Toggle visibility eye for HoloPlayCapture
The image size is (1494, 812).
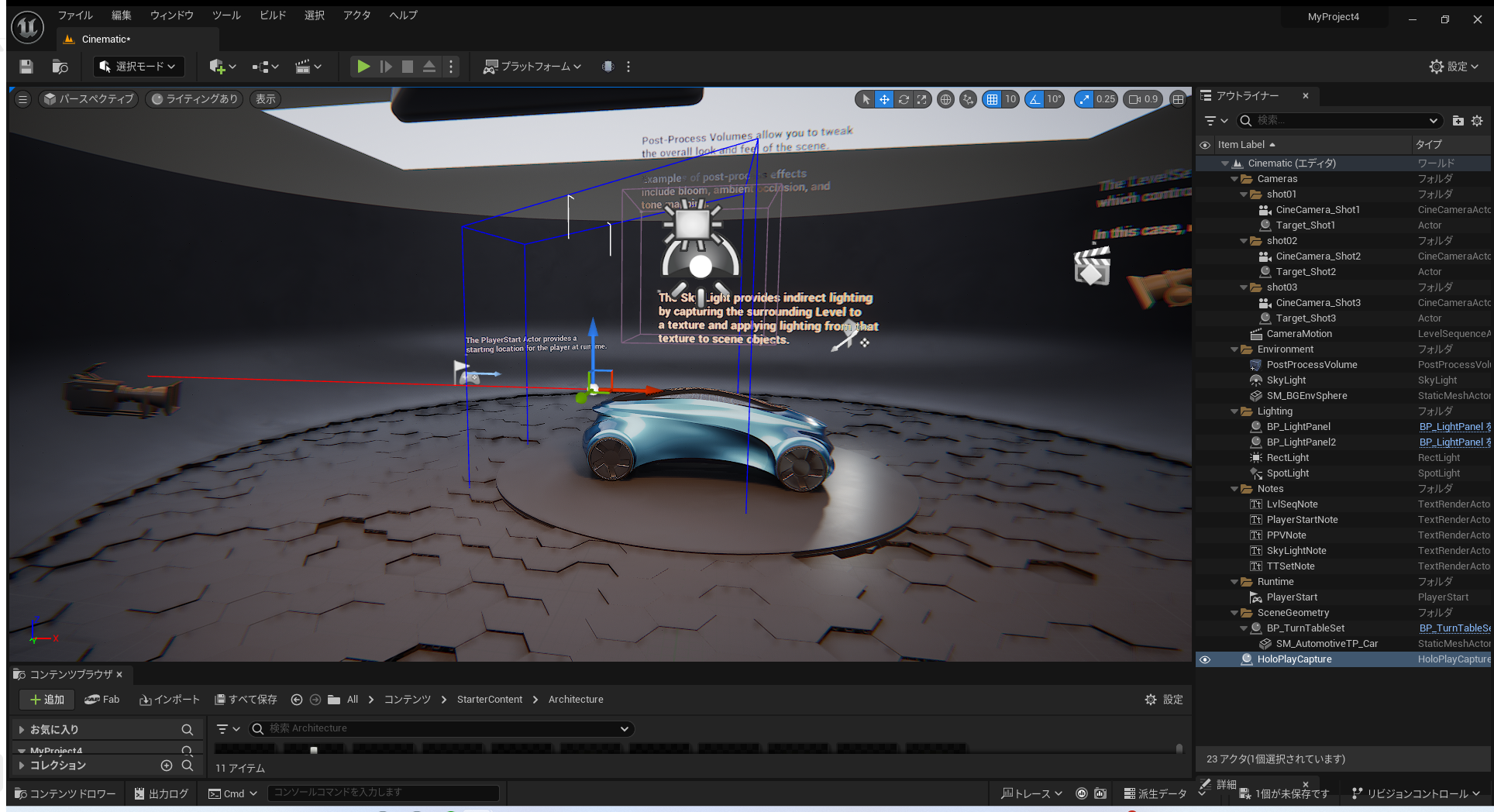pos(1205,659)
